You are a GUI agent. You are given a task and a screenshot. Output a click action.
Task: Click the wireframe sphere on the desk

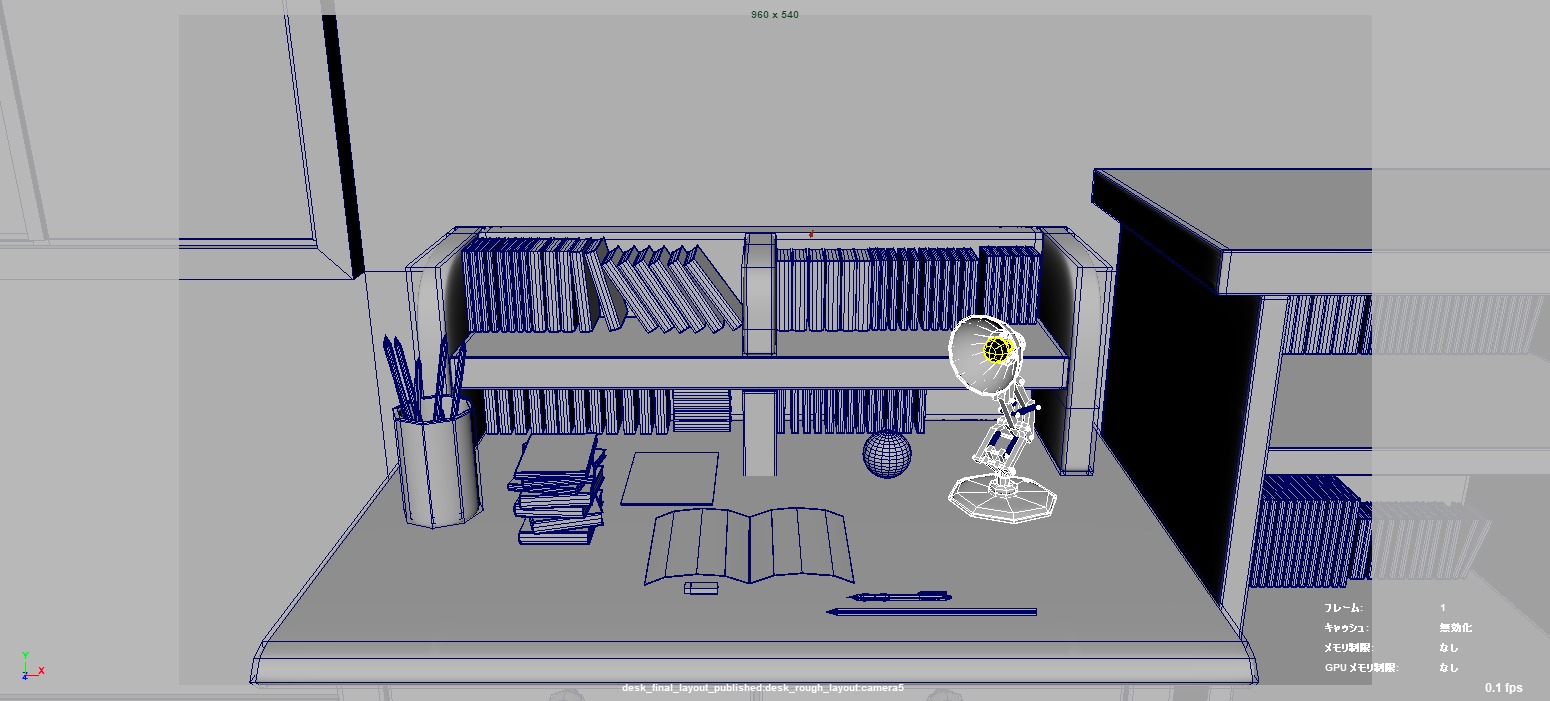(x=887, y=454)
